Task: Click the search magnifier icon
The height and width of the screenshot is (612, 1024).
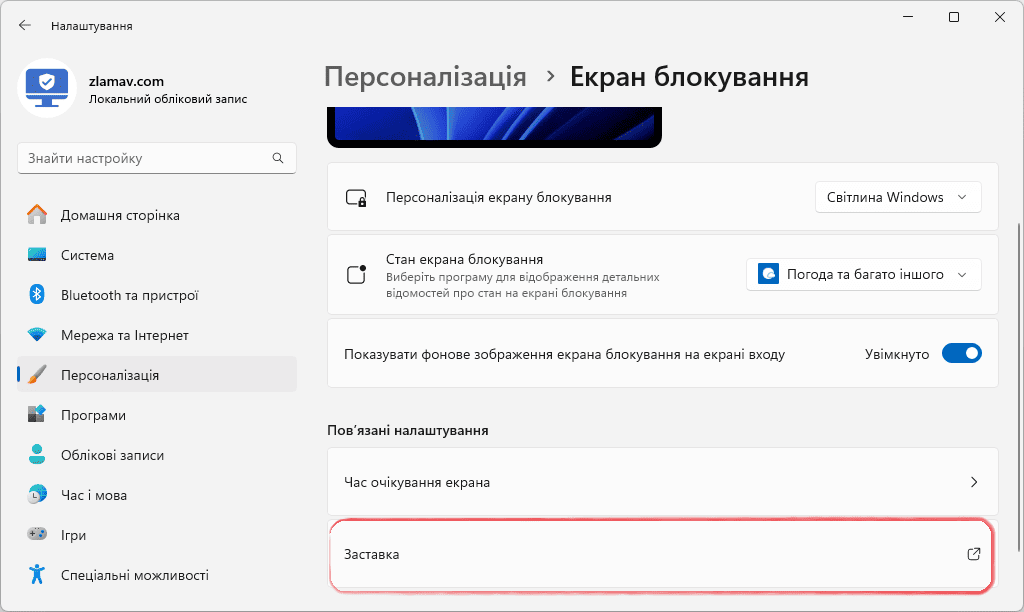Action: pyautogui.click(x=278, y=158)
